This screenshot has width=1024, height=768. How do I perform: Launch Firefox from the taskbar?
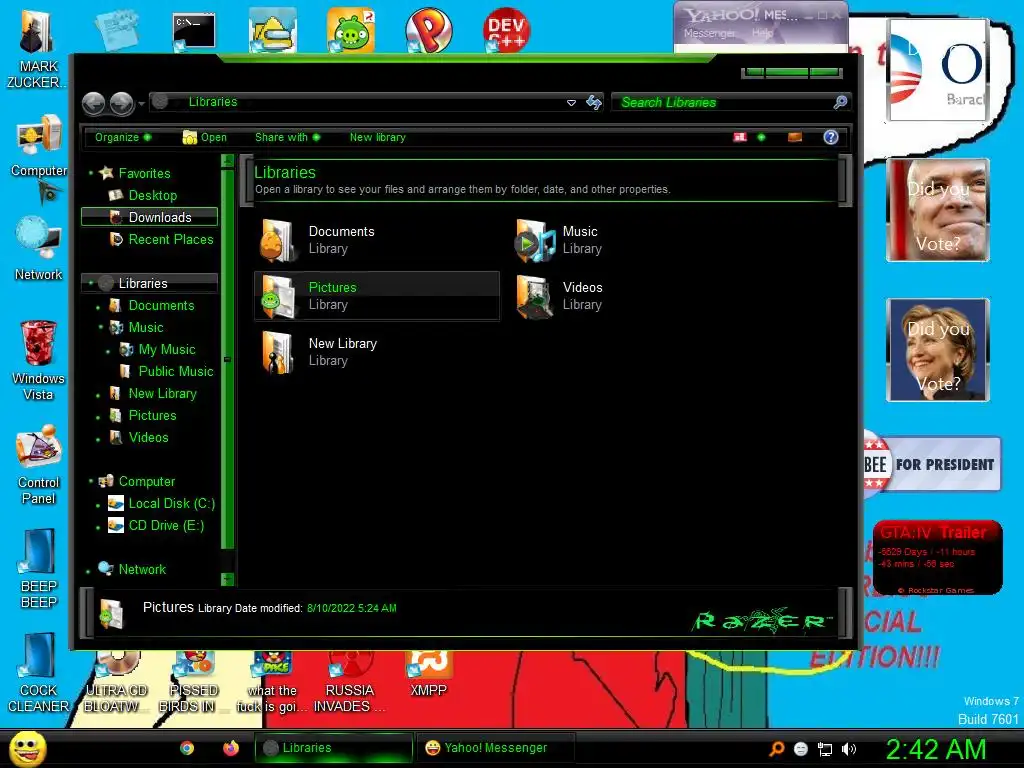tap(231, 748)
